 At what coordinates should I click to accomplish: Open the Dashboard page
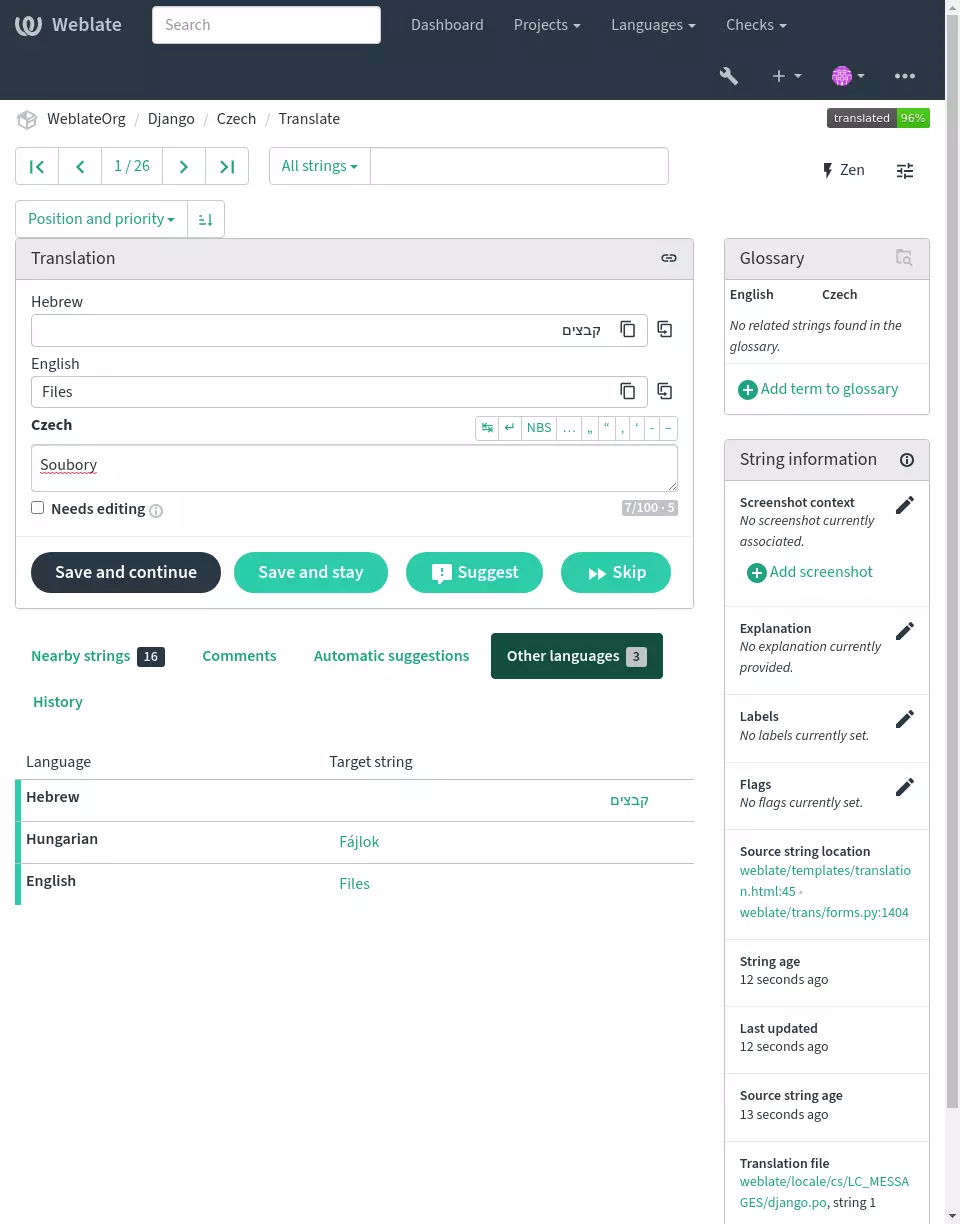(x=447, y=25)
